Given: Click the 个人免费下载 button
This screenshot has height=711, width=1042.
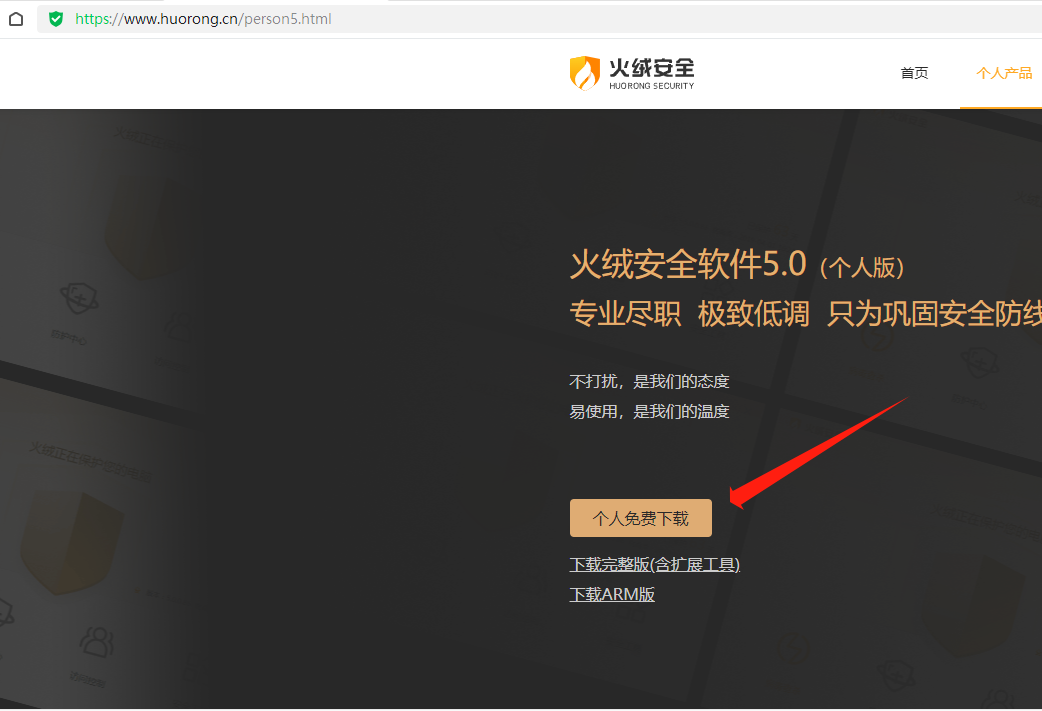Looking at the screenshot, I should [x=641, y=518].
